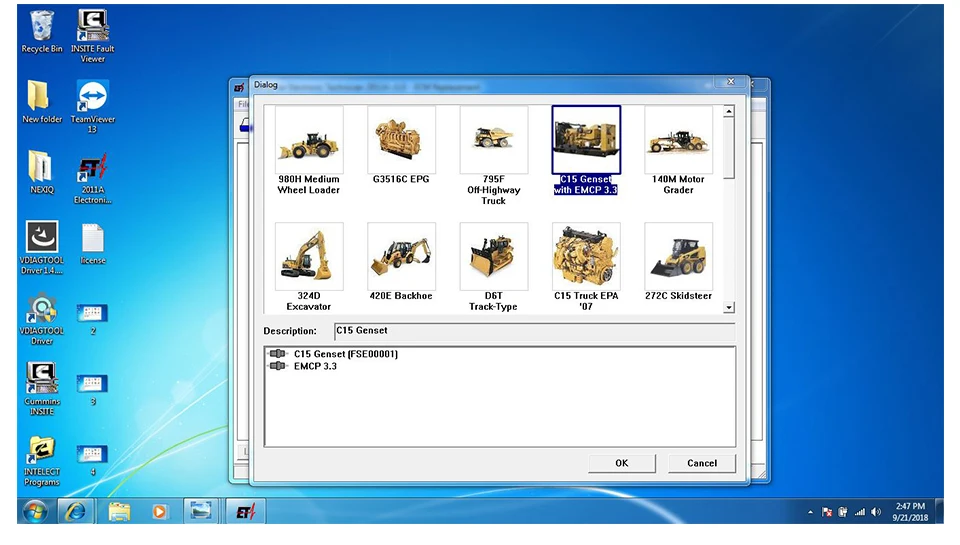Close the Dialog with the X button
The width and height of the screenshot is (960, 545).
click(x=730, y=81)
